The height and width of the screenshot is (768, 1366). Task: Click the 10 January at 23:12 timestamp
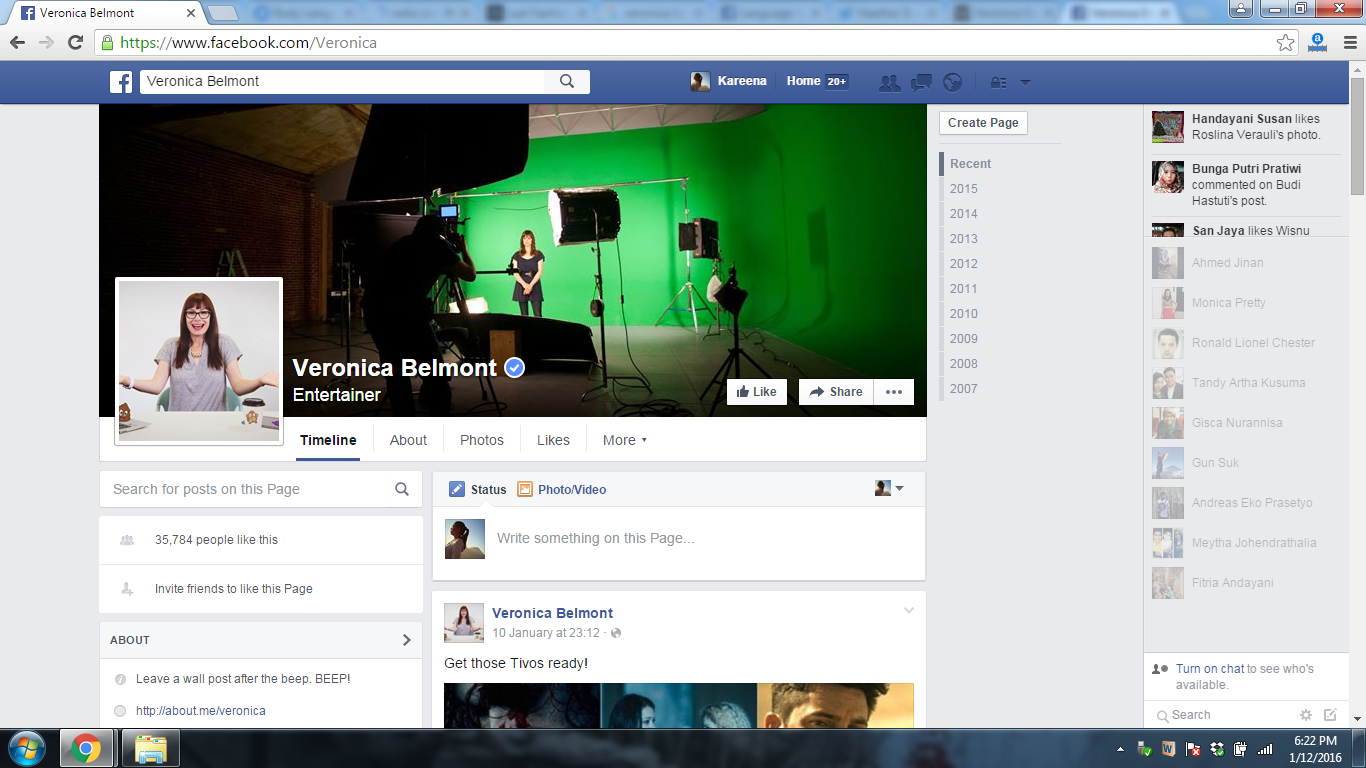pos(546,633)
